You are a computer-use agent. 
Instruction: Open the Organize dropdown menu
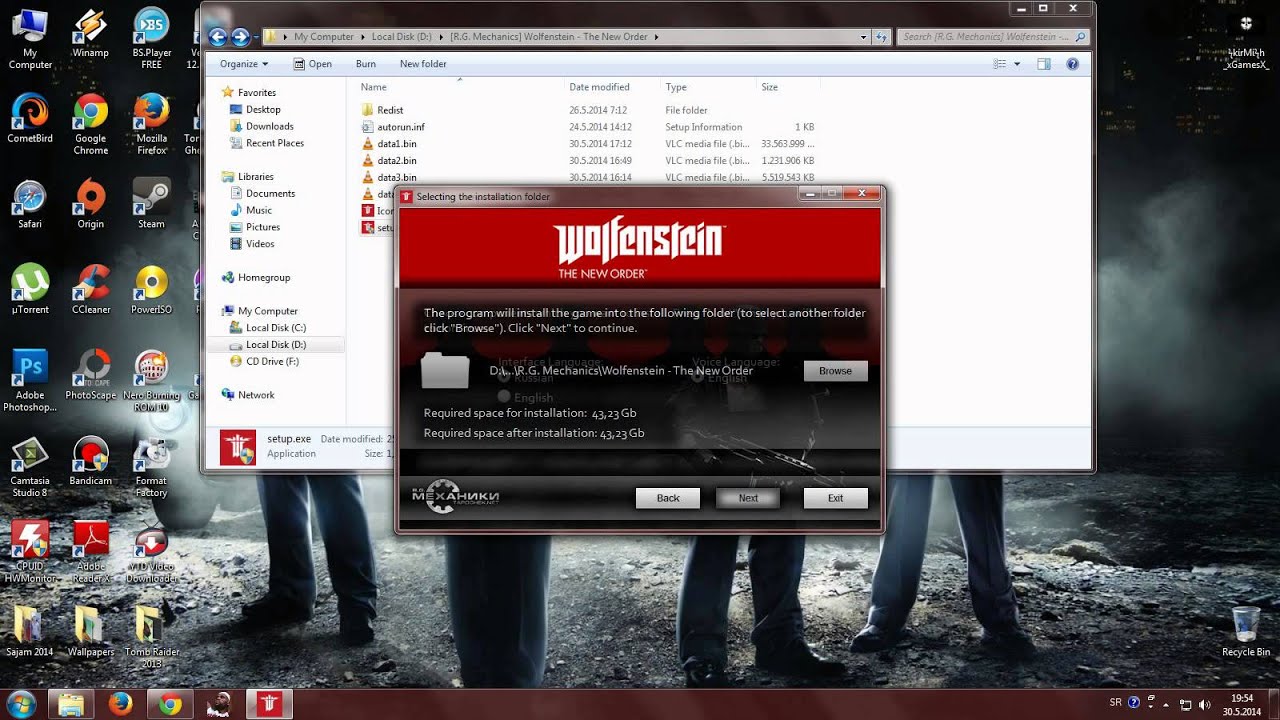tap(244, 64)
